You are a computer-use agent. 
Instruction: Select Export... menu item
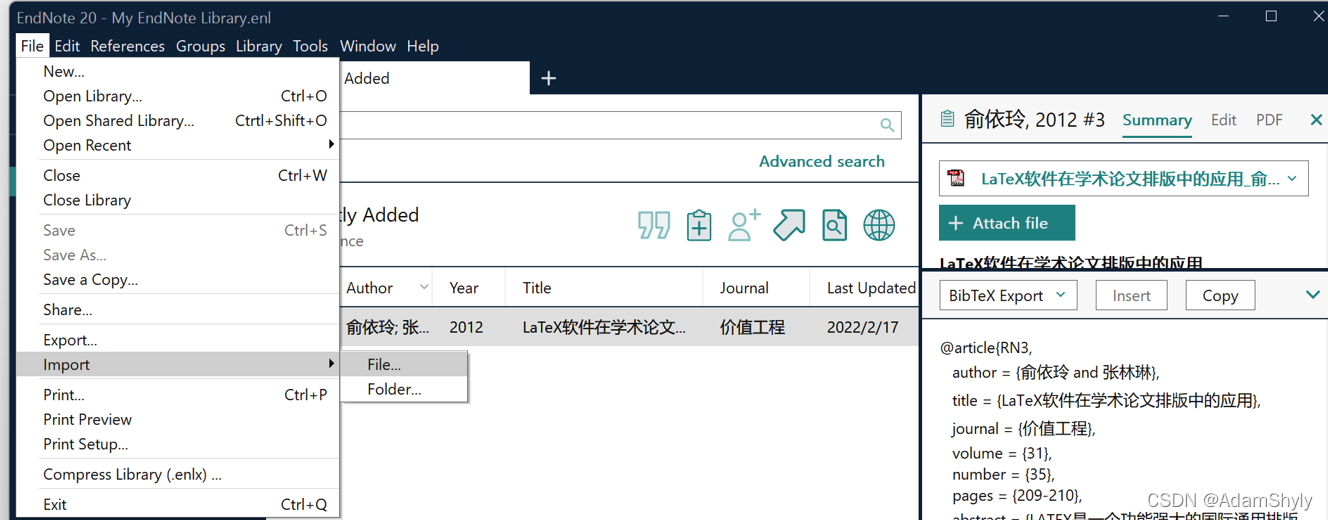click(178, 340)
